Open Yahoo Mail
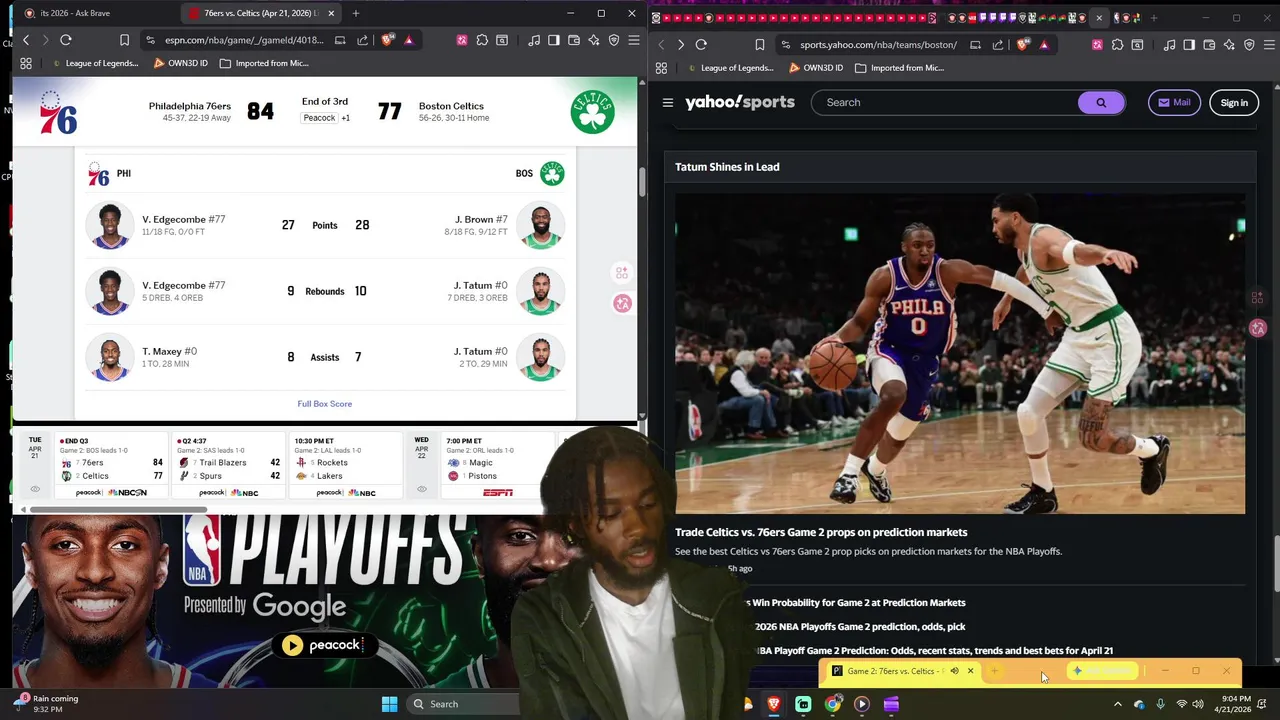Viewport: 1280px width, 720px height. 1174,102
